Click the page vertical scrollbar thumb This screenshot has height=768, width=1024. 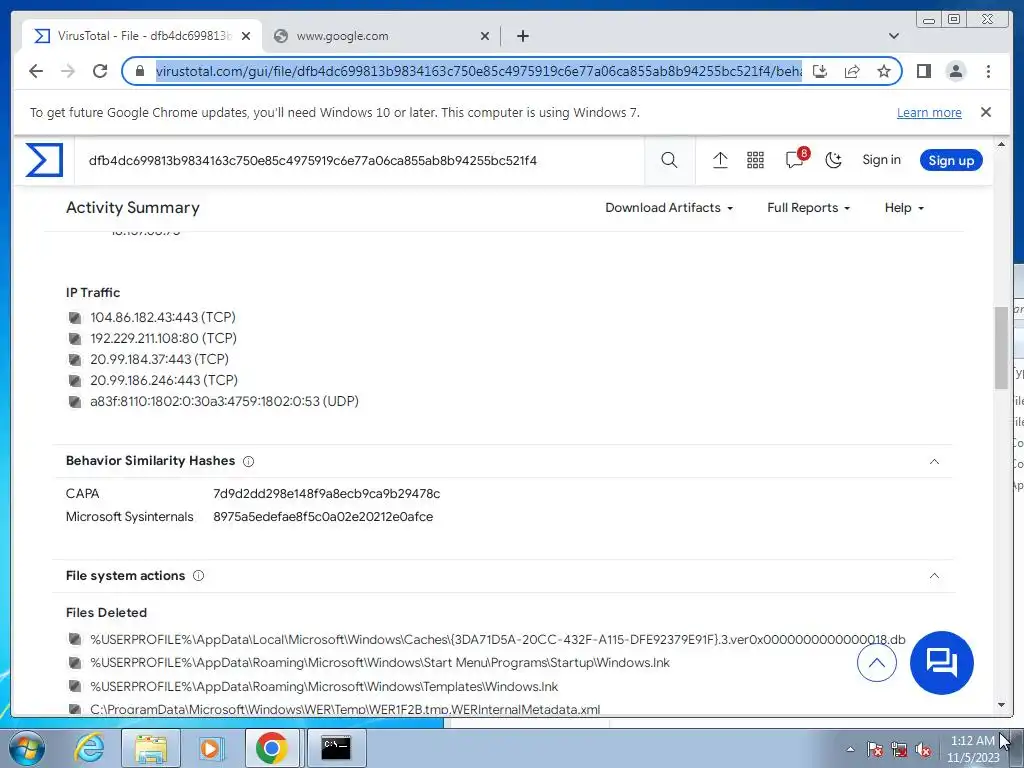[x=1001, y=347]
